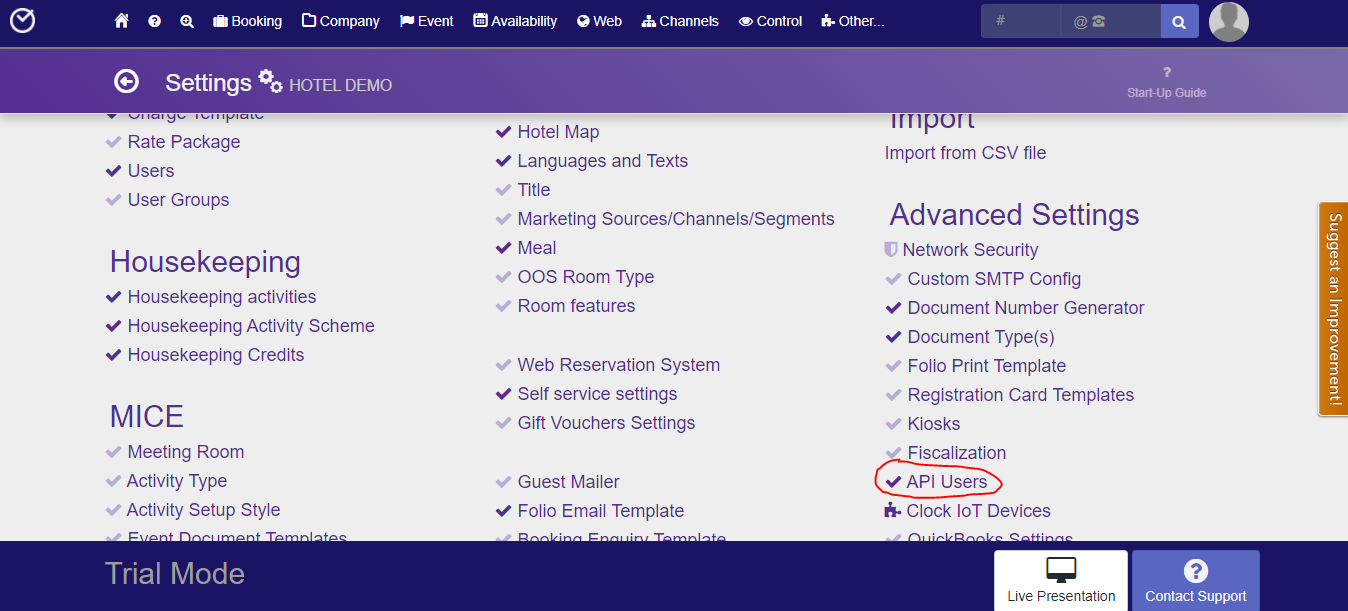
Task: Click the blue search magnifier button
Action: pyautogui.click(x=1180, y=21)
